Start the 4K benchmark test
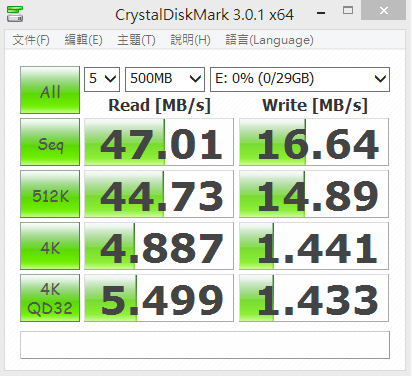This screenshot has width=412, height=376. pos(50,246)
